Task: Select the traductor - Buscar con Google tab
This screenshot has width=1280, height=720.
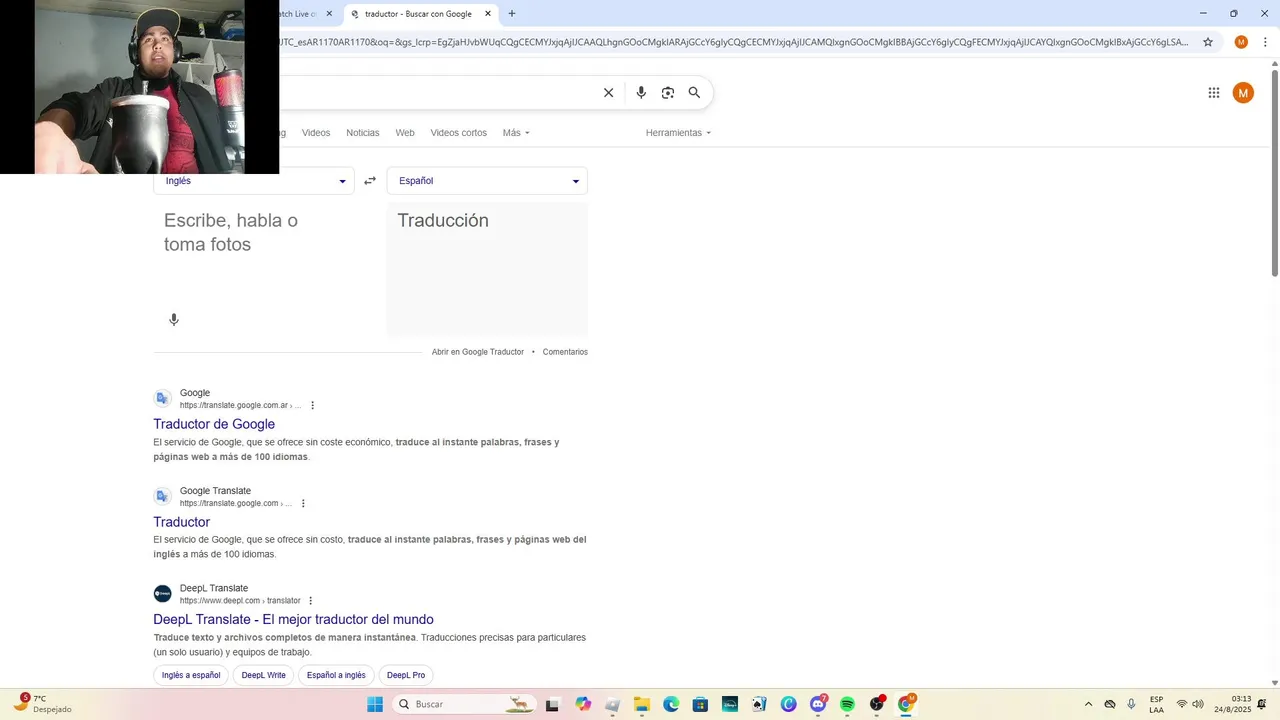Action: click(x=420, y=14)
